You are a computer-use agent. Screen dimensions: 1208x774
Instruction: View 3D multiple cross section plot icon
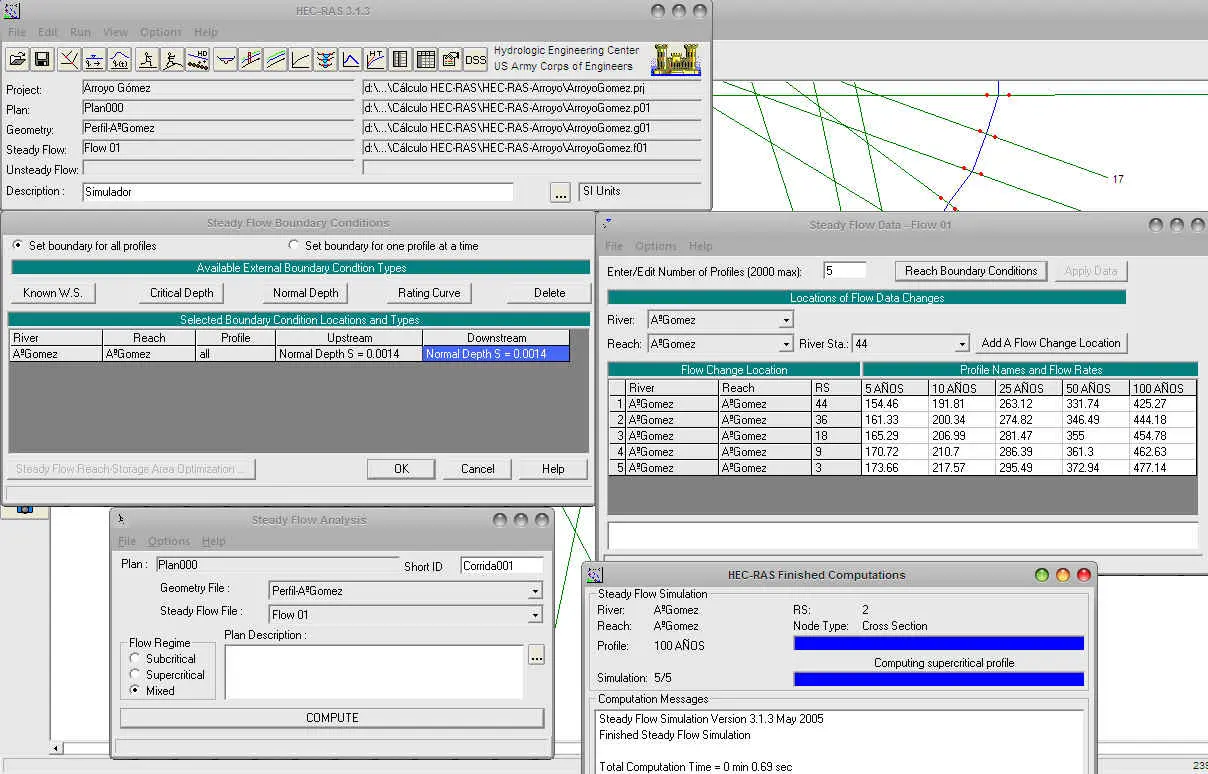[x=325, y=59]
